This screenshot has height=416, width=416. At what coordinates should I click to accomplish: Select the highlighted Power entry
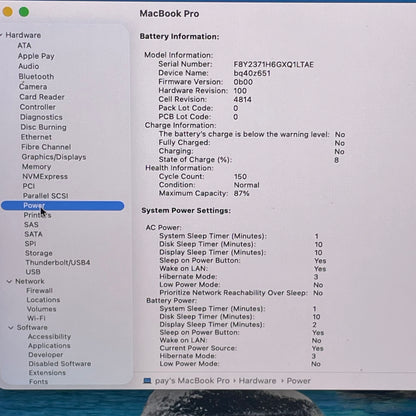(63, 206)
